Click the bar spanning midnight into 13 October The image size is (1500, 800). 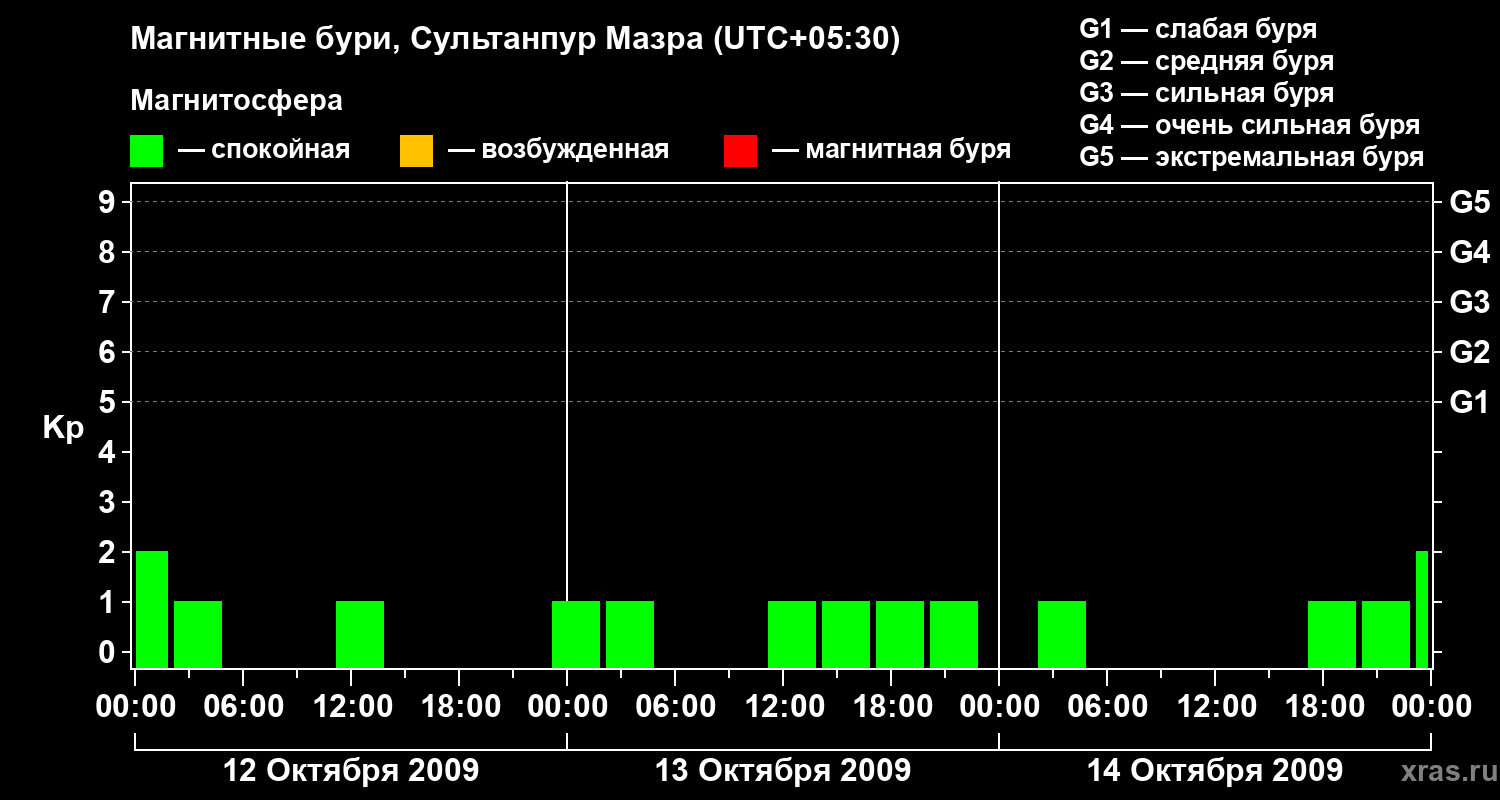coord(576,634)
